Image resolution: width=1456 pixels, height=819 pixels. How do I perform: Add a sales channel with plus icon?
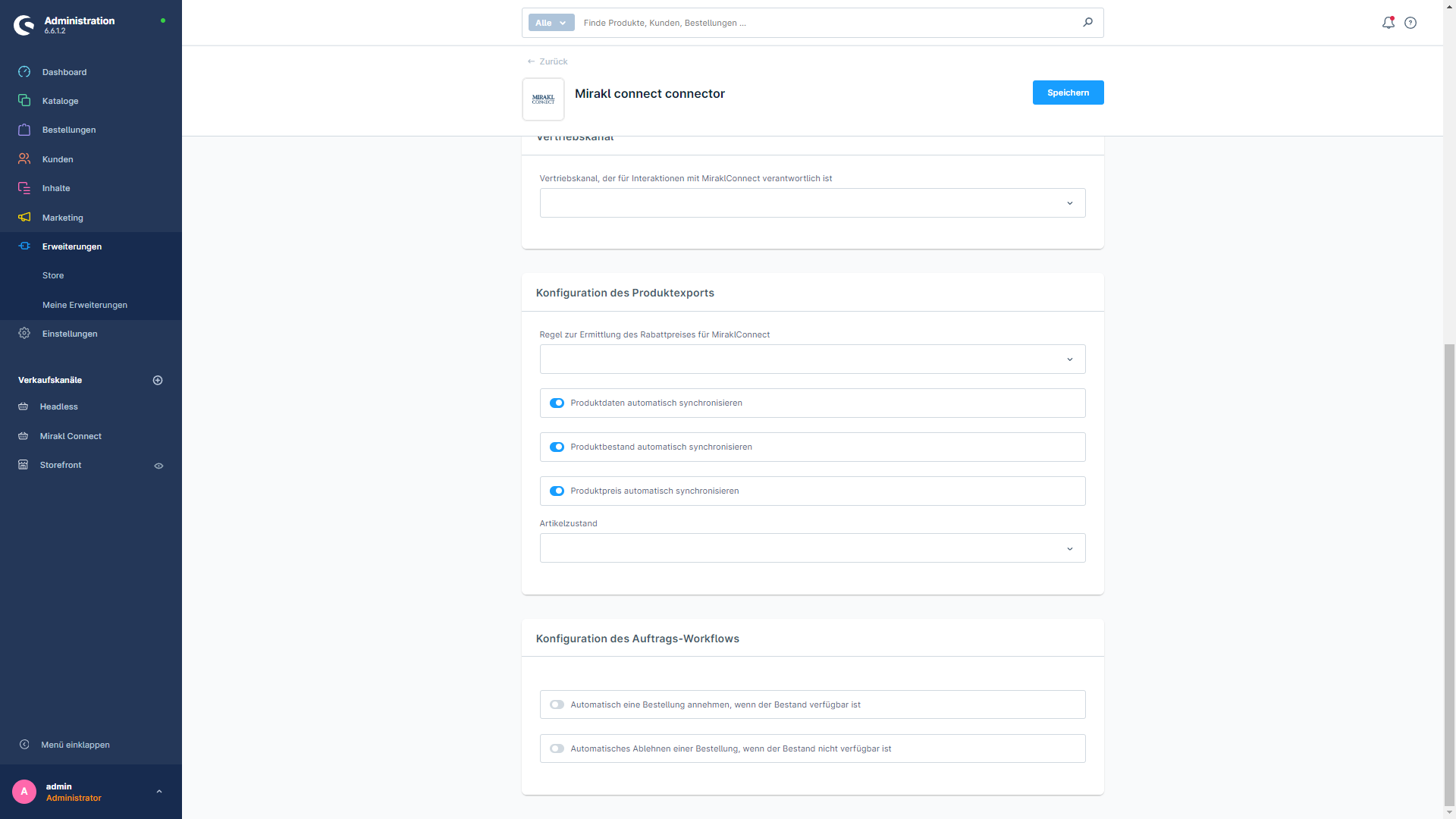158,380
